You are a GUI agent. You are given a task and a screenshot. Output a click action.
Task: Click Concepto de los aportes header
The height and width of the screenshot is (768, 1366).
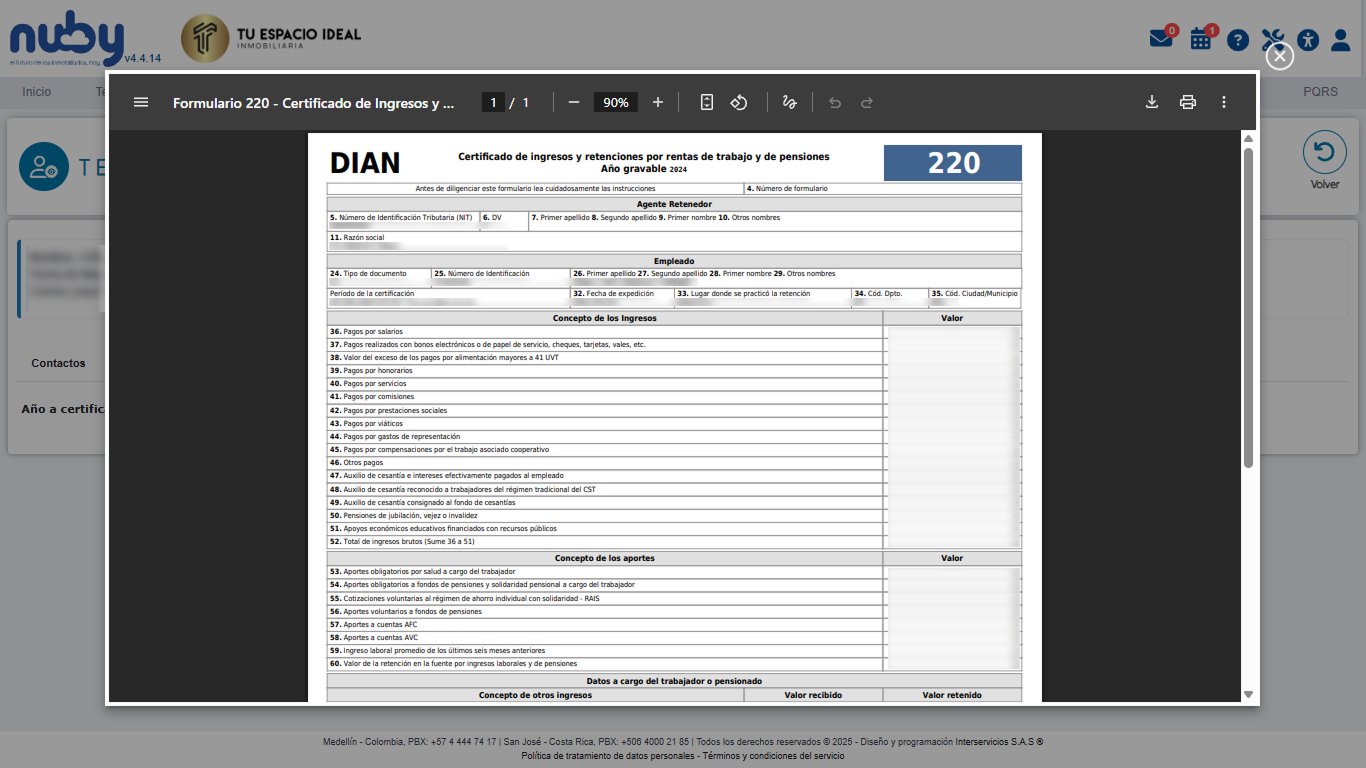605,558
